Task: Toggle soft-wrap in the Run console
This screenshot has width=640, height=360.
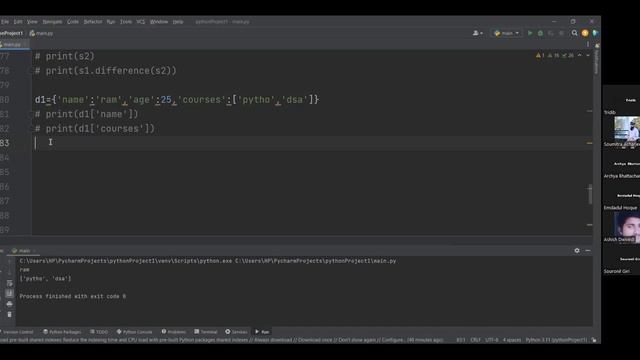Action: (9, 283)
